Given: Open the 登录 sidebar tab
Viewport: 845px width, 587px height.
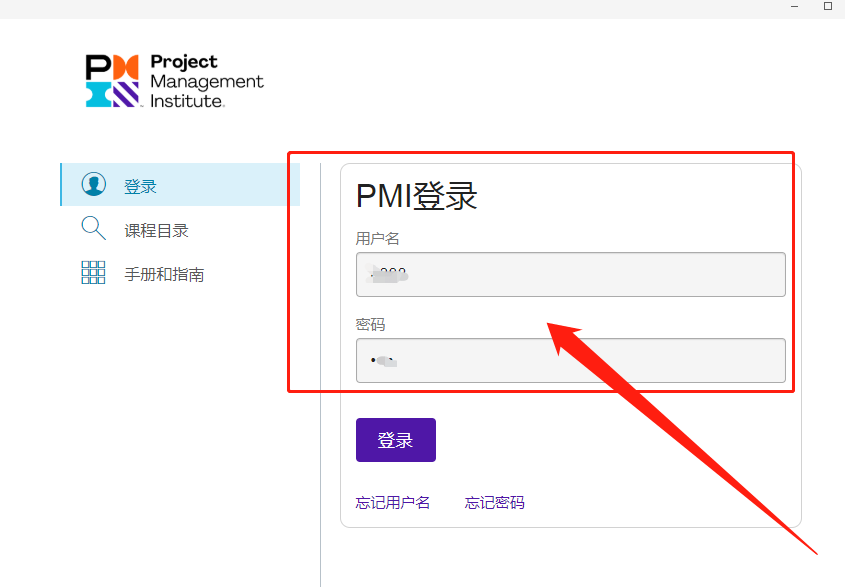Looking at the screenshot, I should pyautogui.click(x=141, y=187).
